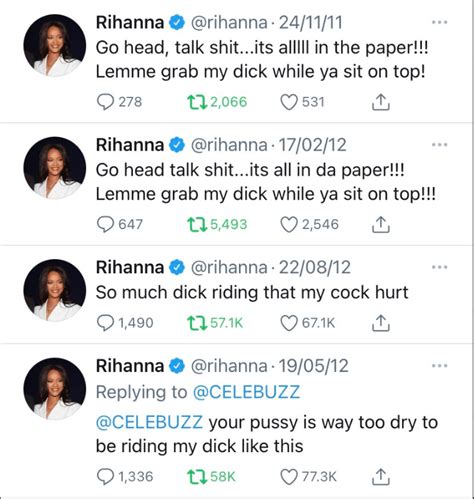
Task: Share the 24/11/11 tweet
Action: 380,102
